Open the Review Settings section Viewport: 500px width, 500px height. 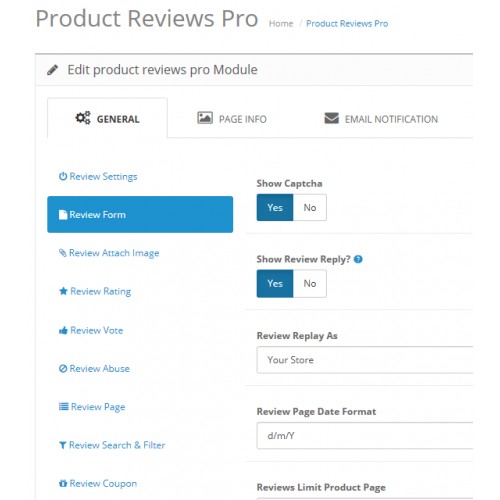(x=98, y=176)
